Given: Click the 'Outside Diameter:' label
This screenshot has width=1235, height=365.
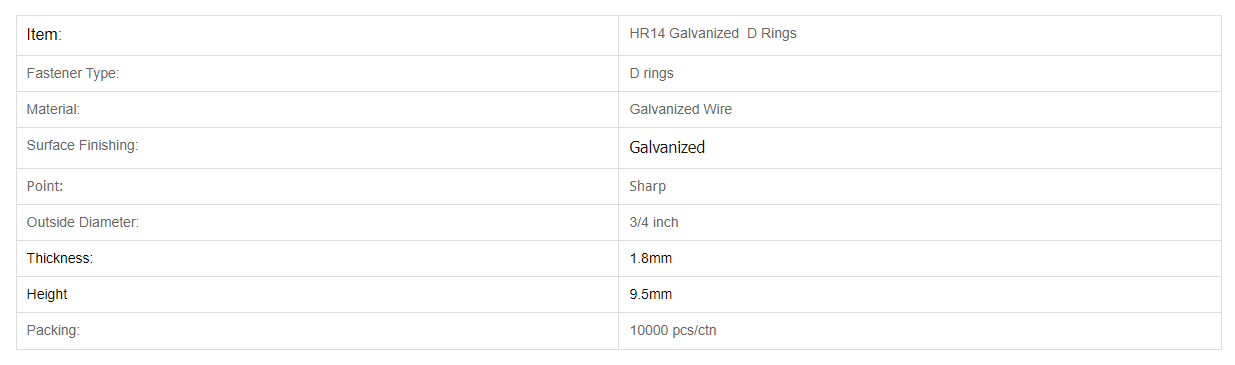Looking at the screenshot, I should pyautogui.click(x=83, y=222).
